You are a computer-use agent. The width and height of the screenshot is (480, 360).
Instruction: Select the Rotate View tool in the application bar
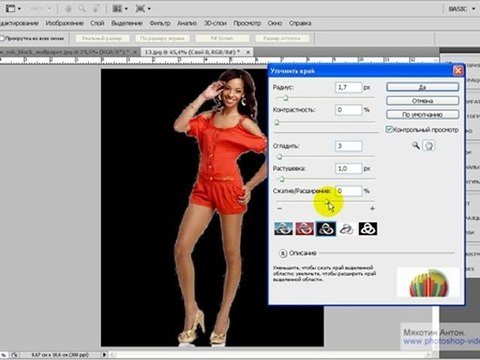click(x=96, y=9)
